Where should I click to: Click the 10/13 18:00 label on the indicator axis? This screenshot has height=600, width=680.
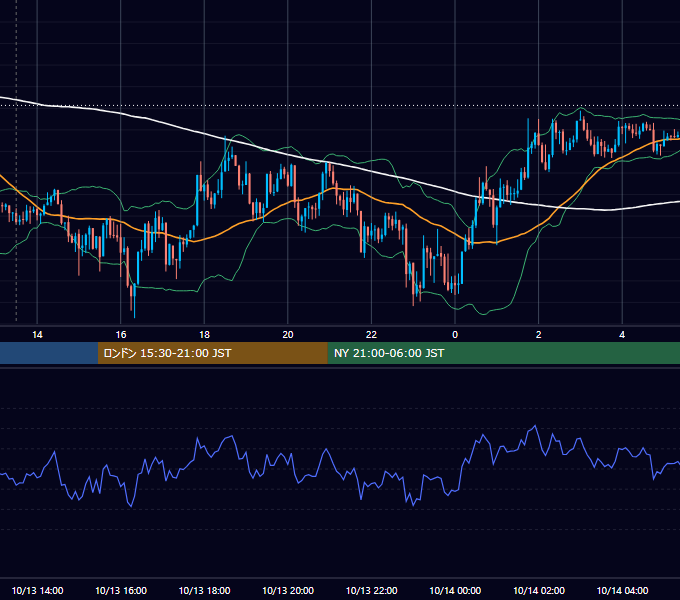tap(204, 590)
